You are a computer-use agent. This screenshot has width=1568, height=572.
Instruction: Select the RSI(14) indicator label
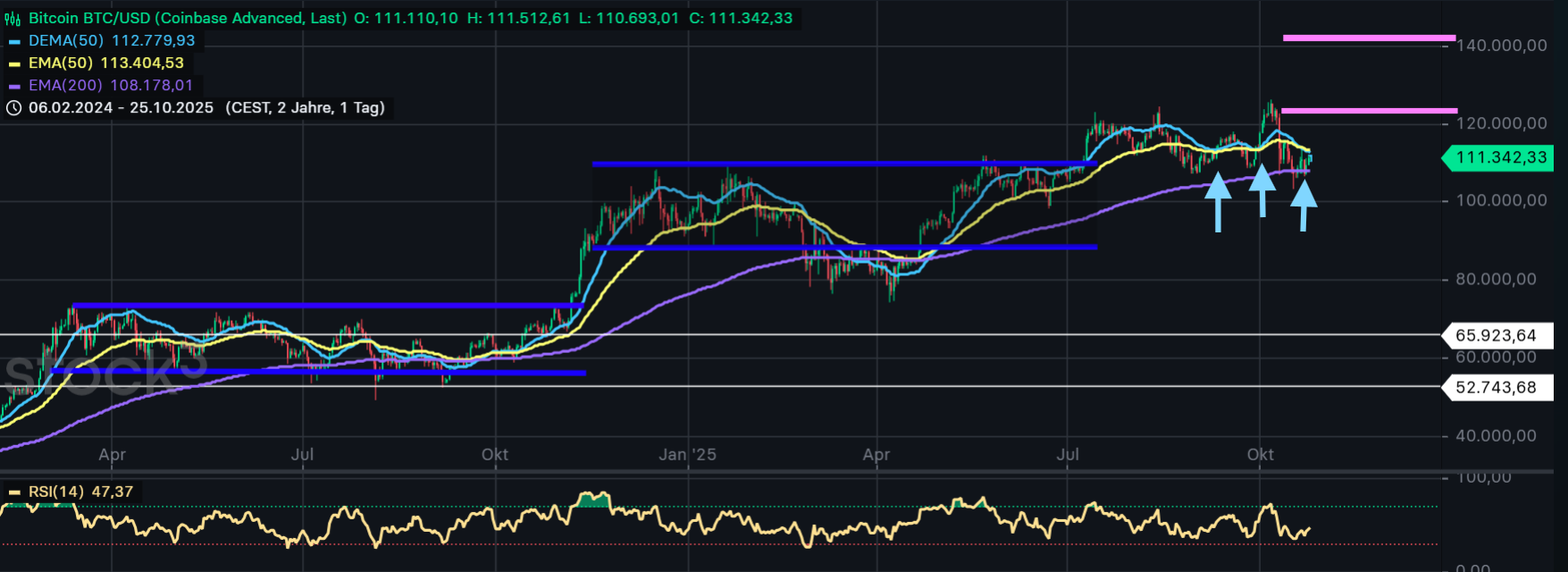55,492
